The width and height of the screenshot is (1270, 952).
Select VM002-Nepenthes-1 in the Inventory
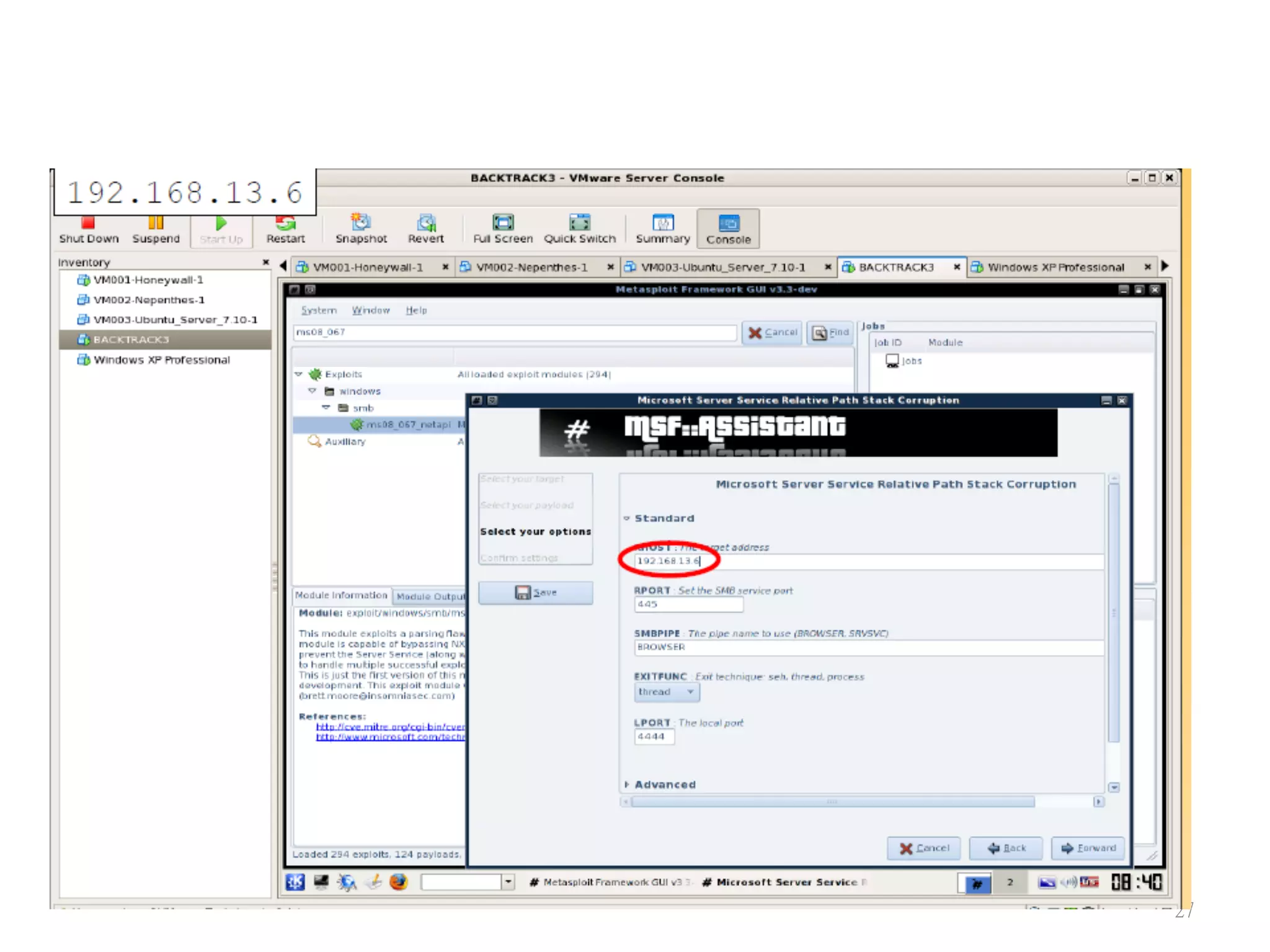(x=148, y=300)
